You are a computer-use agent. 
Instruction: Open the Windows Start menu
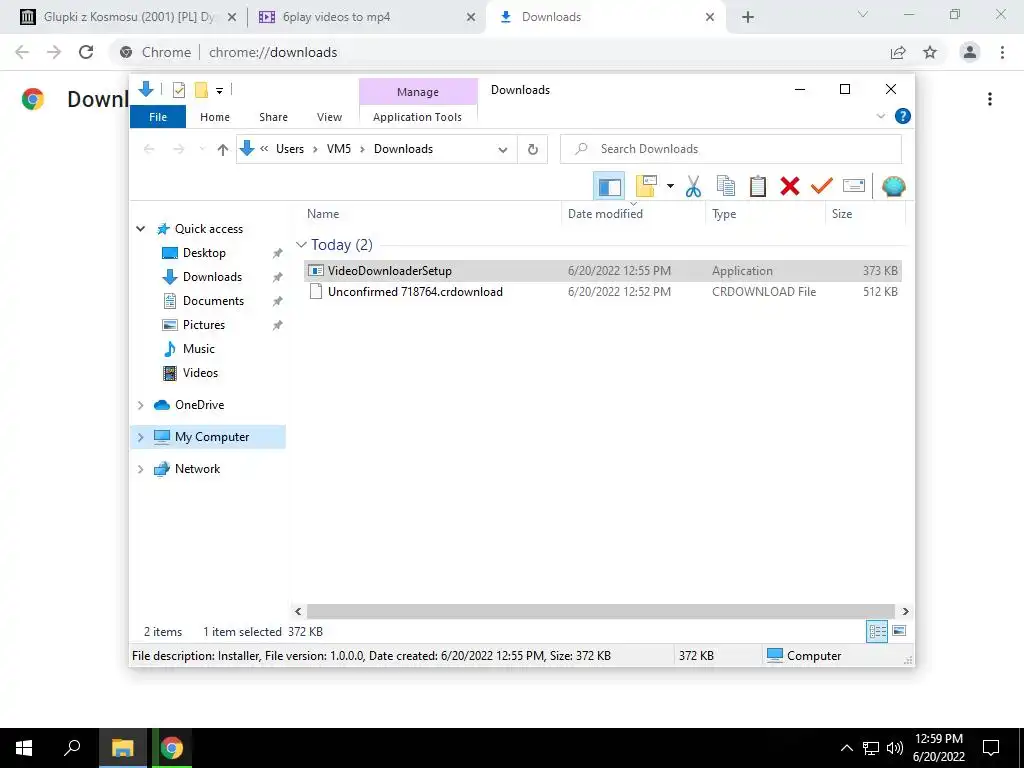[24, 748]
